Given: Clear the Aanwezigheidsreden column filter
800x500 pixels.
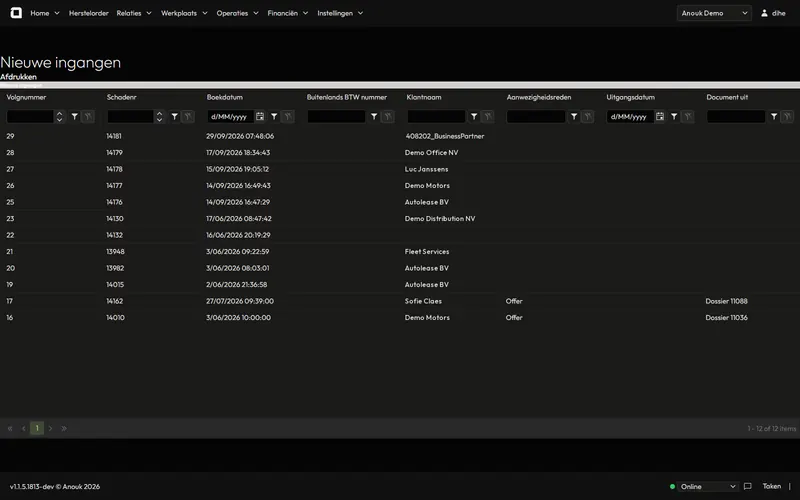Looking at the screenshot, I should 588,117.
